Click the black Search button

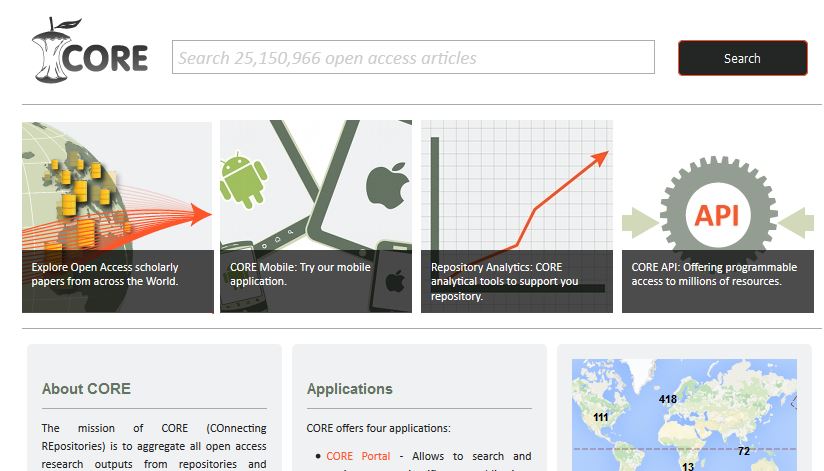[743, 58]
